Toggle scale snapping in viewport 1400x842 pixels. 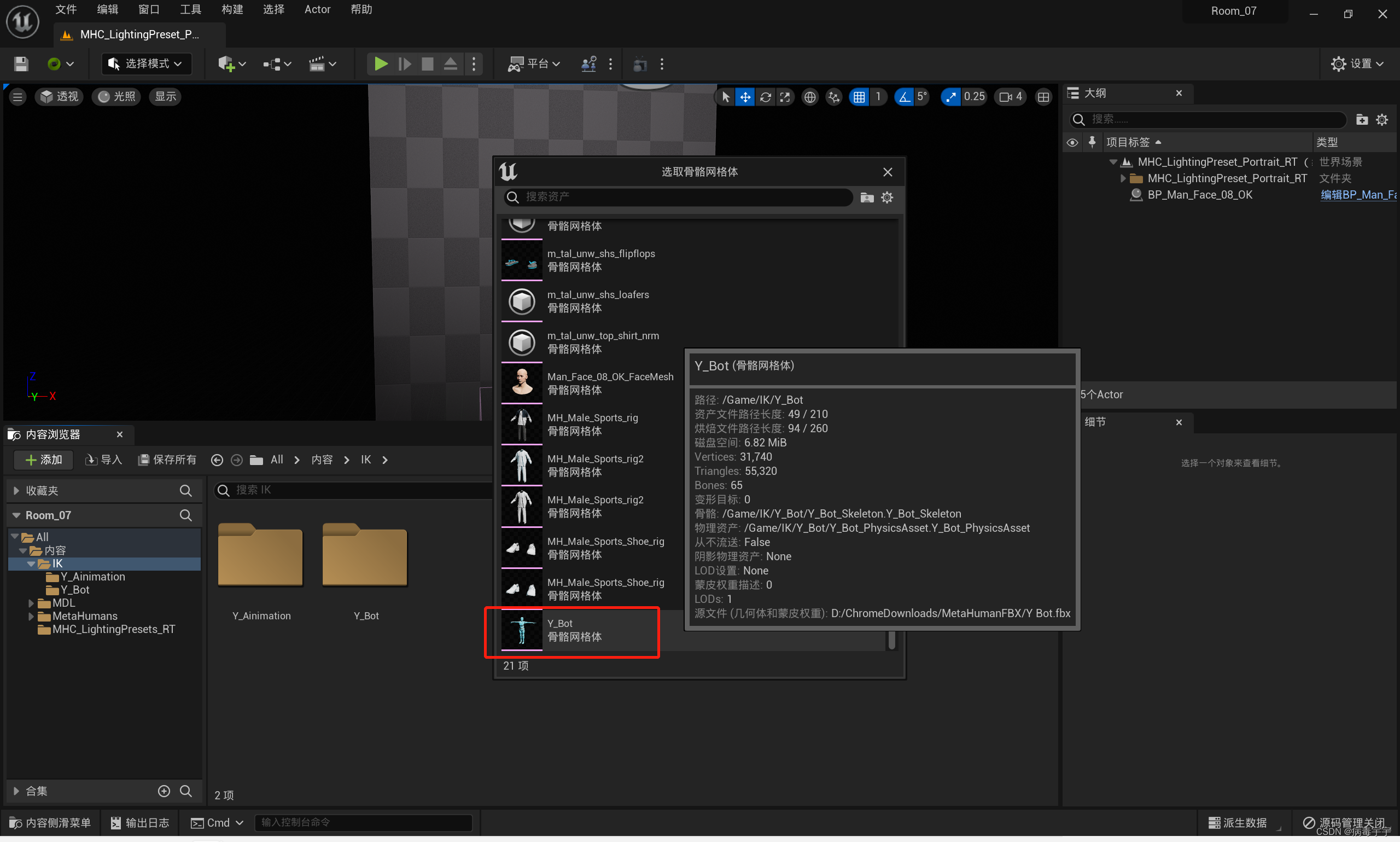(950, 97)
